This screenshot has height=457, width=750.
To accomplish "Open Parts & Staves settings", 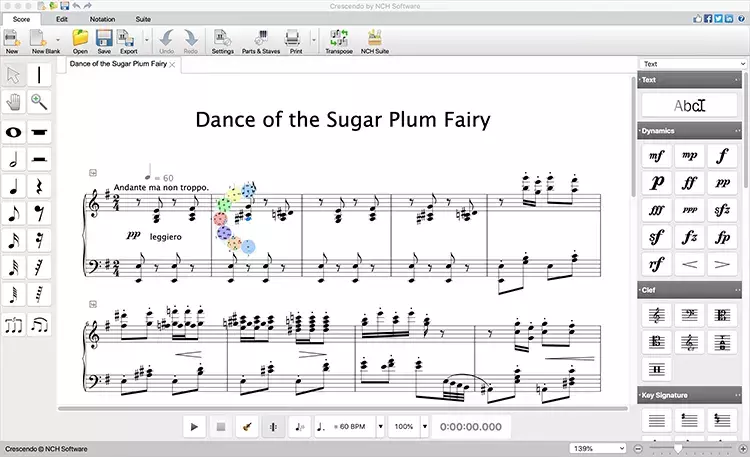I will click(260, 40).
